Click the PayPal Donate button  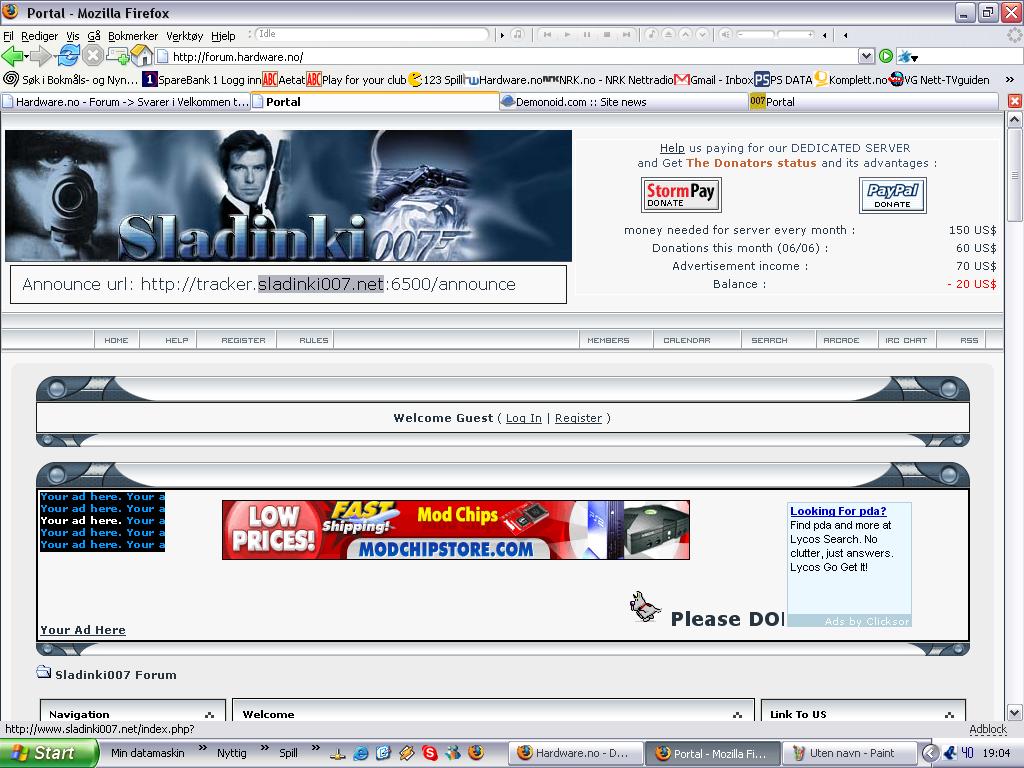coord(892,195)
